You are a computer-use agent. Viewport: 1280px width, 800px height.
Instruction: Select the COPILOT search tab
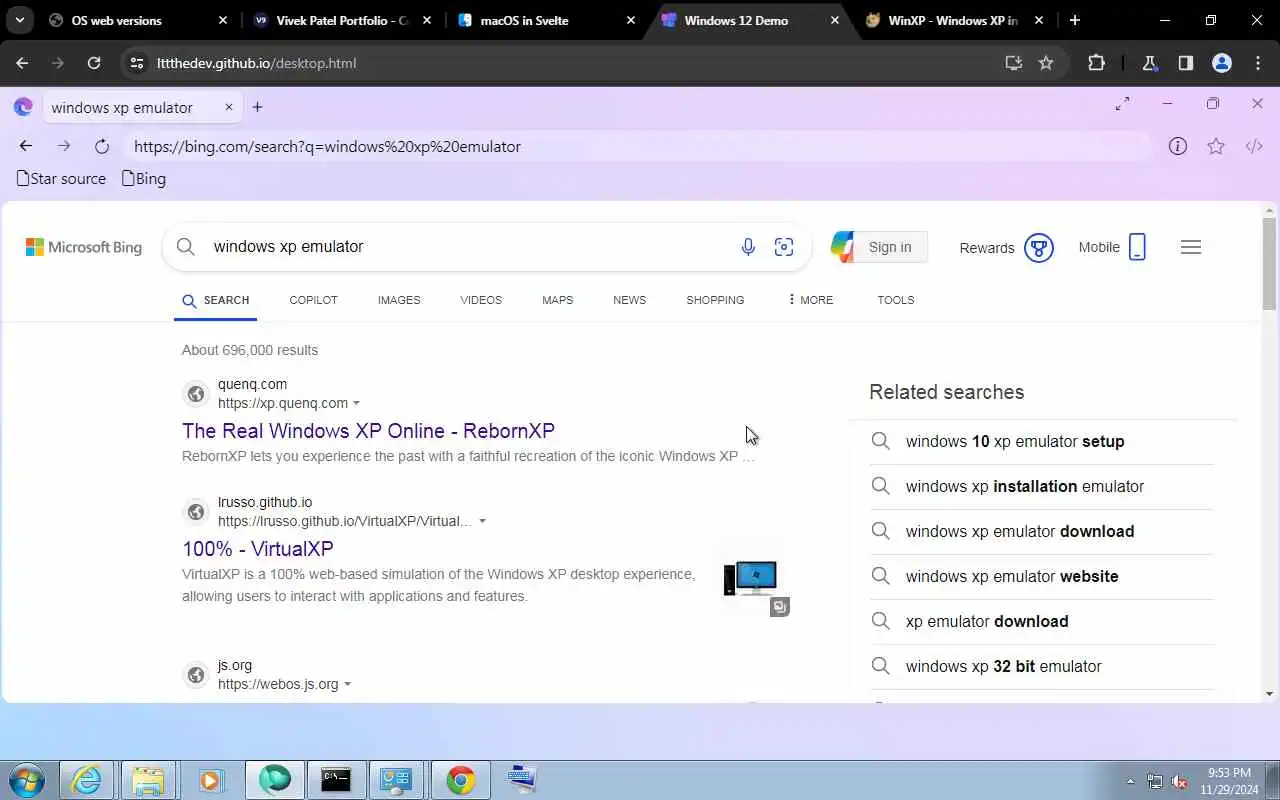pyautogui.click(x=313, y=300)
